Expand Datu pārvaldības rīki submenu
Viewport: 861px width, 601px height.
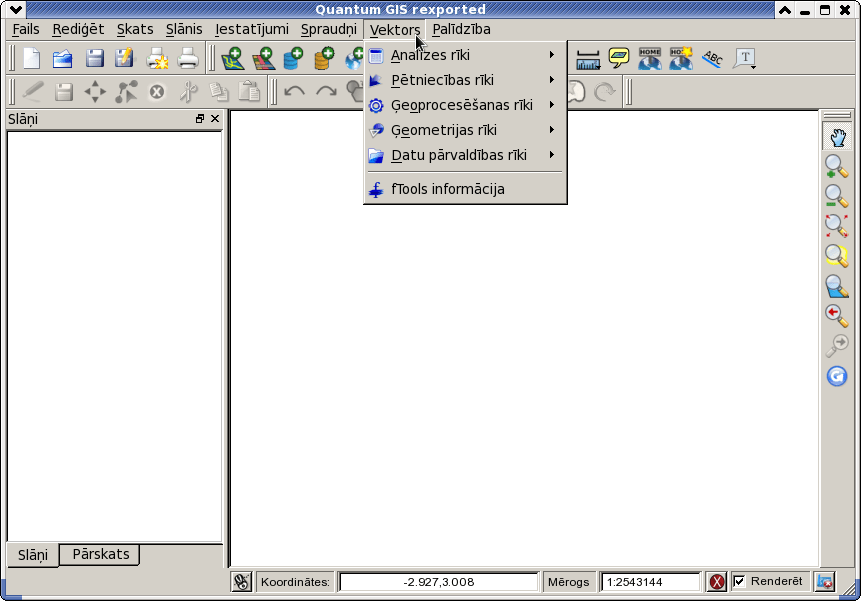coord(465,155)
